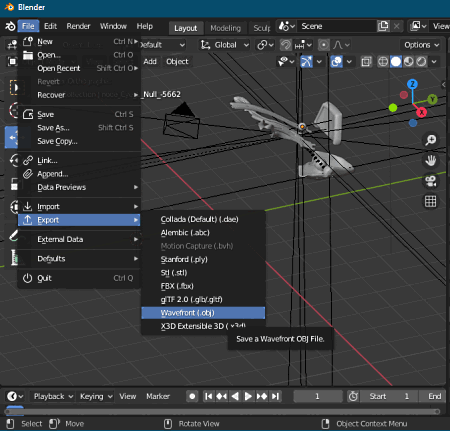Open the Keying dropdown

pyautogui.click(x=96, y=396)
